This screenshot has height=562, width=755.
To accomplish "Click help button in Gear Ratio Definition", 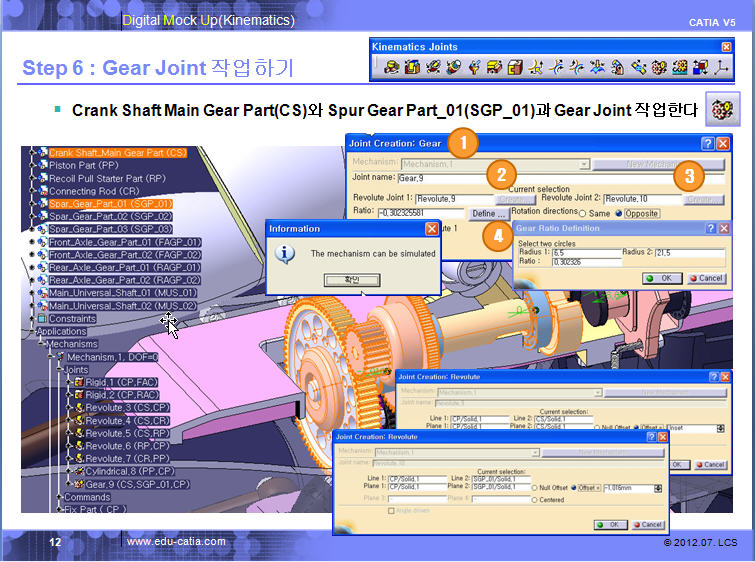I will 710,228.
